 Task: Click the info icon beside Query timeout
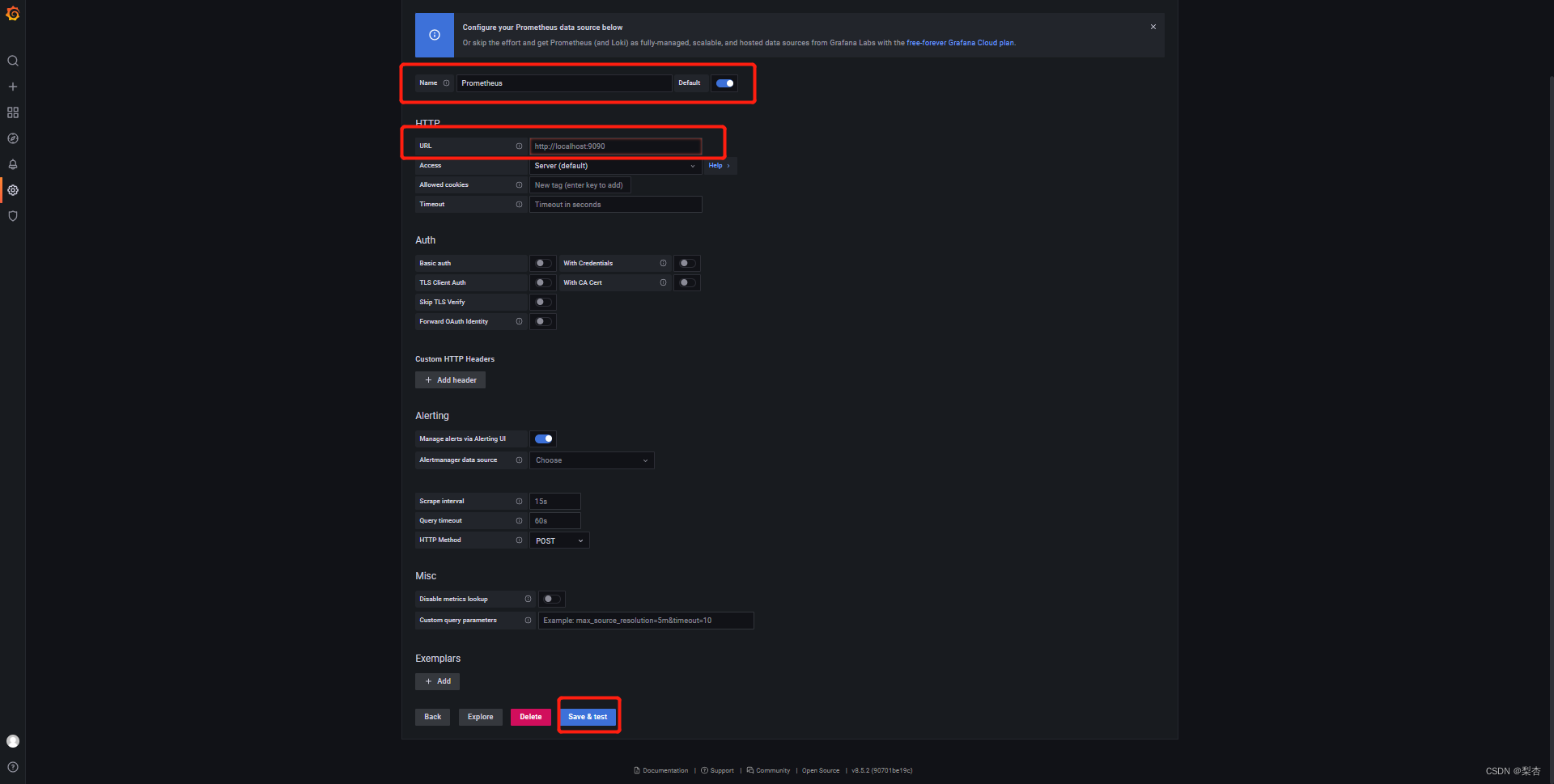[x=519, y=521]
